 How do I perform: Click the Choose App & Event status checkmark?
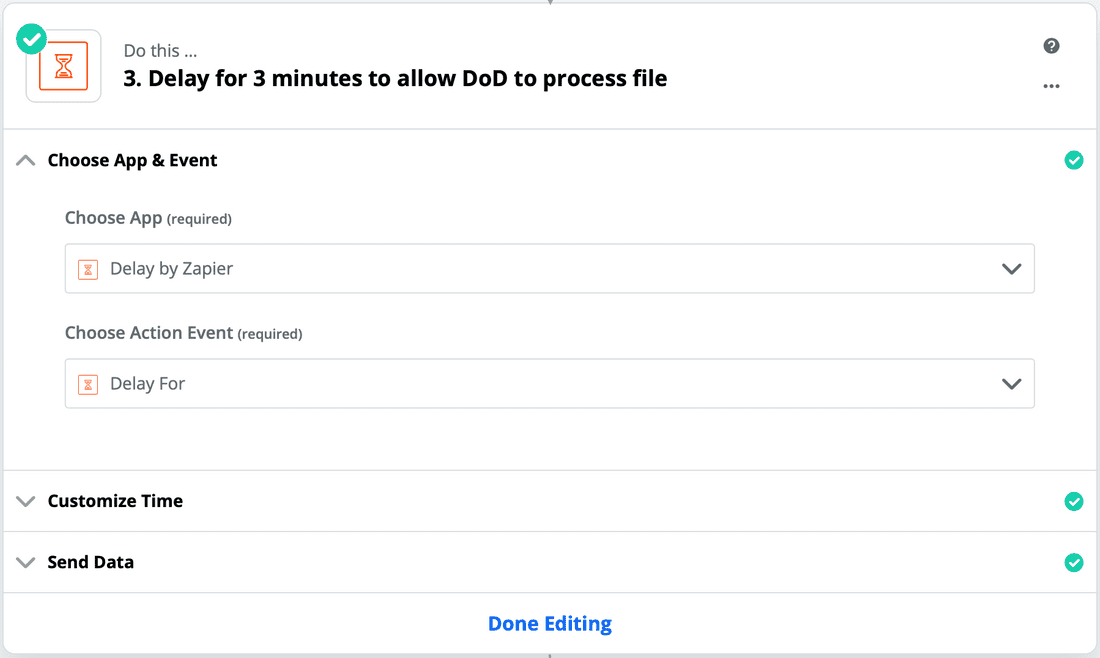point(1073,160)
